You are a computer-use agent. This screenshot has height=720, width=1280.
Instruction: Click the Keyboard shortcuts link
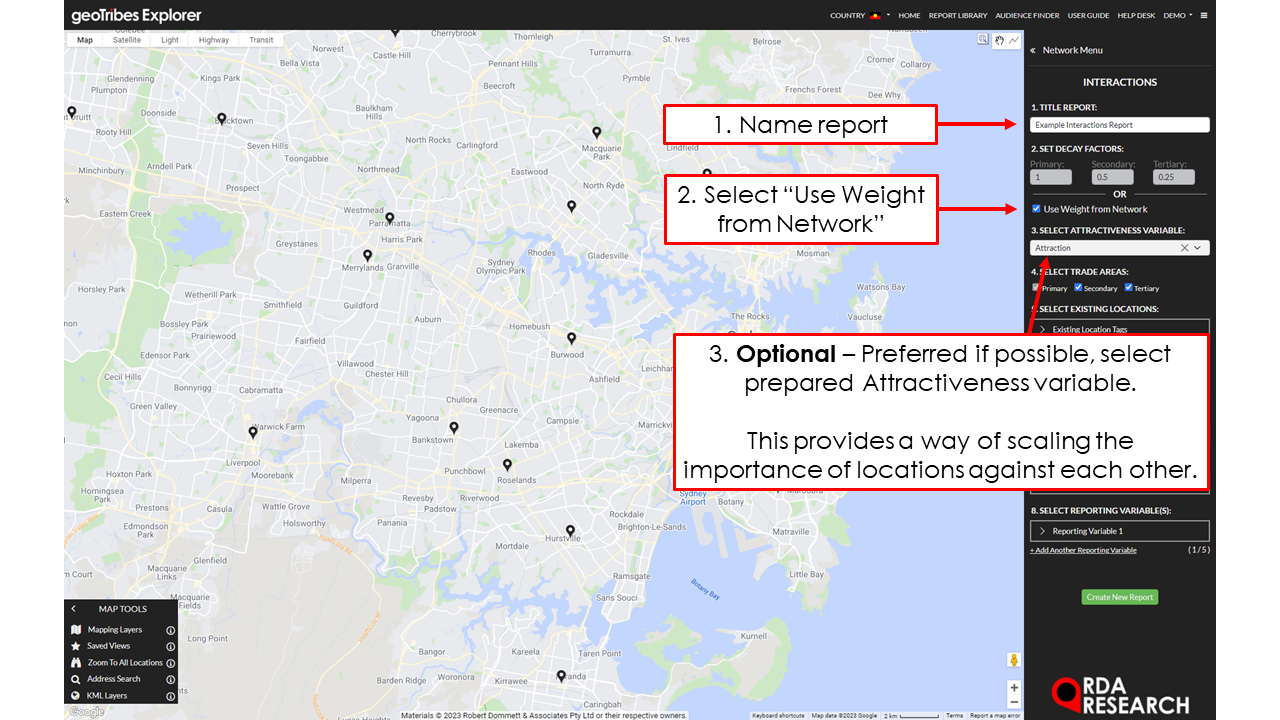778,715
